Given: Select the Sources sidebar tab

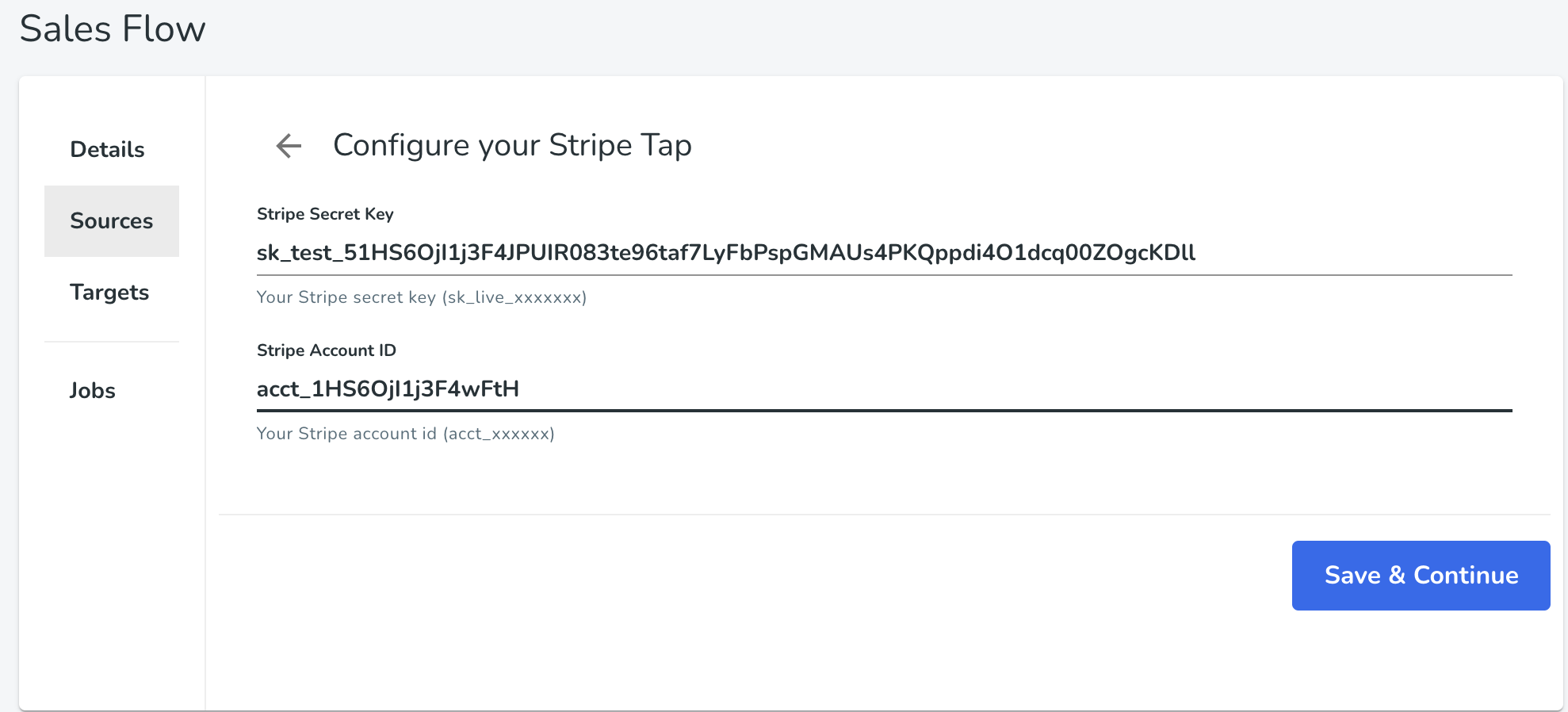Looking at the screenshot, I should (x=112, y=221).
